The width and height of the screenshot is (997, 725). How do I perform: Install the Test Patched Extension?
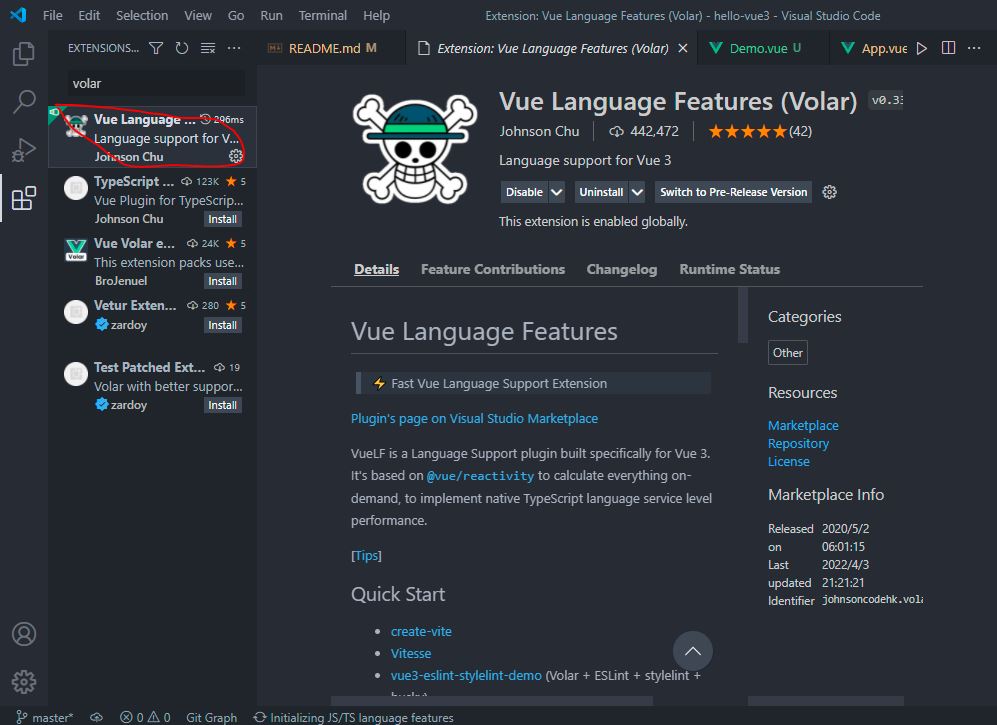[x=223, y=405]
